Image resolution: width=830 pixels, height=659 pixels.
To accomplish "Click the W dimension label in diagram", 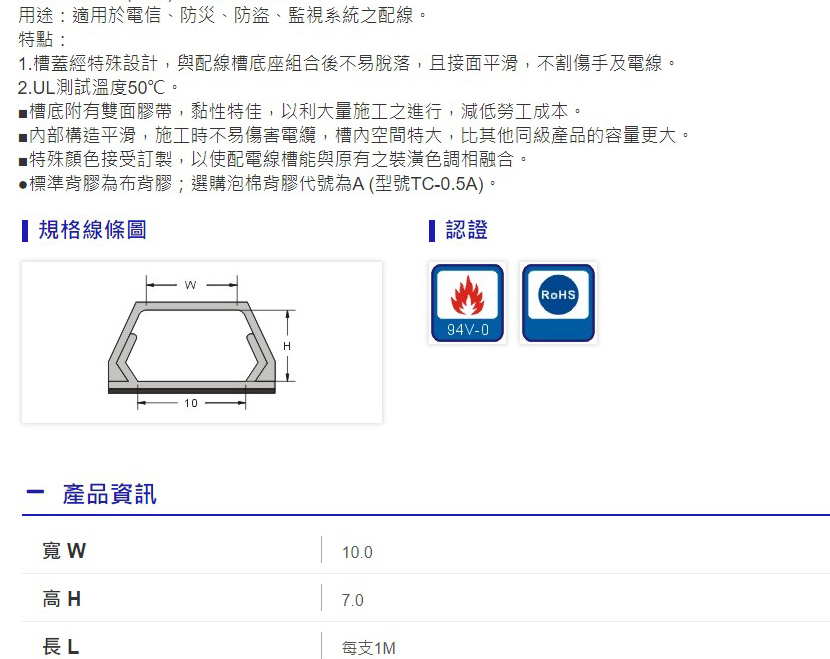I will (x=191, y=285).
